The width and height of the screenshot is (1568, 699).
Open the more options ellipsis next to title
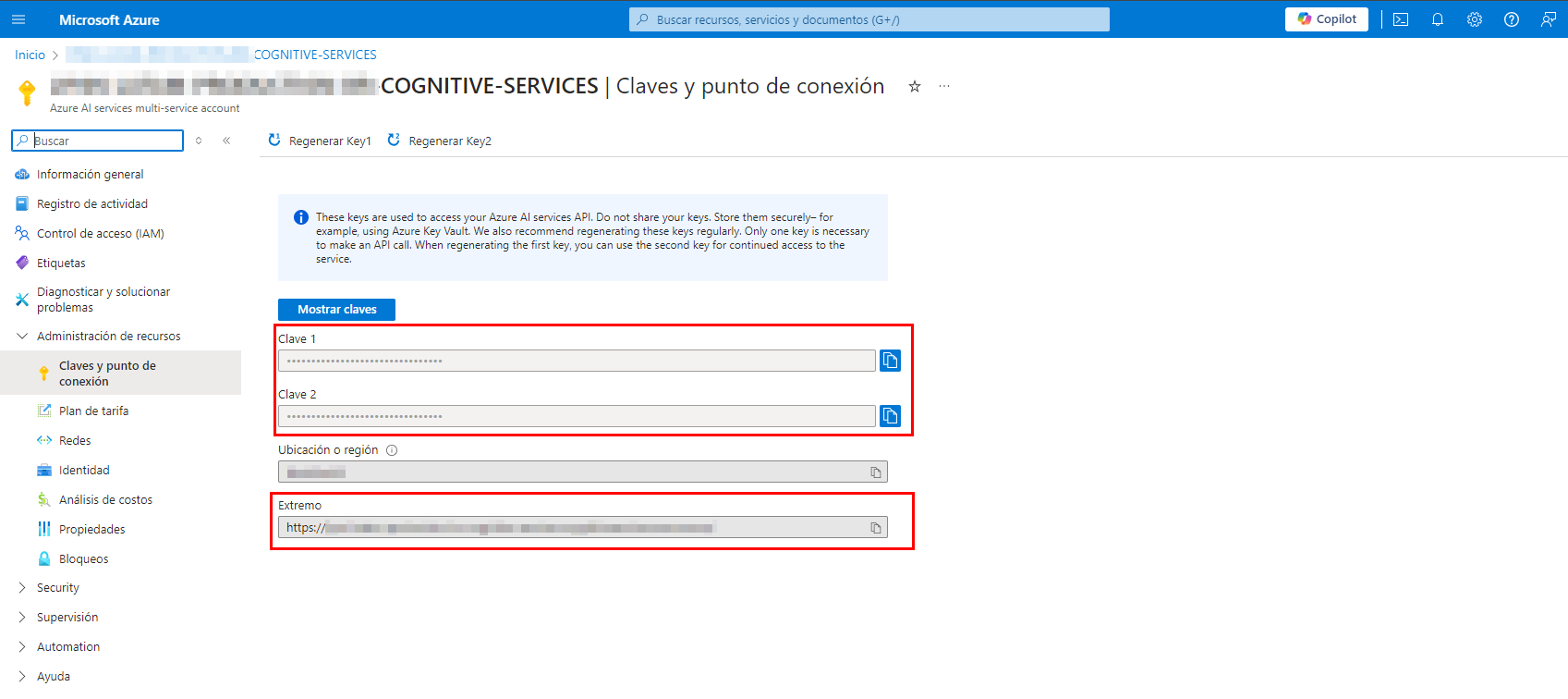(x=944, y=86)
